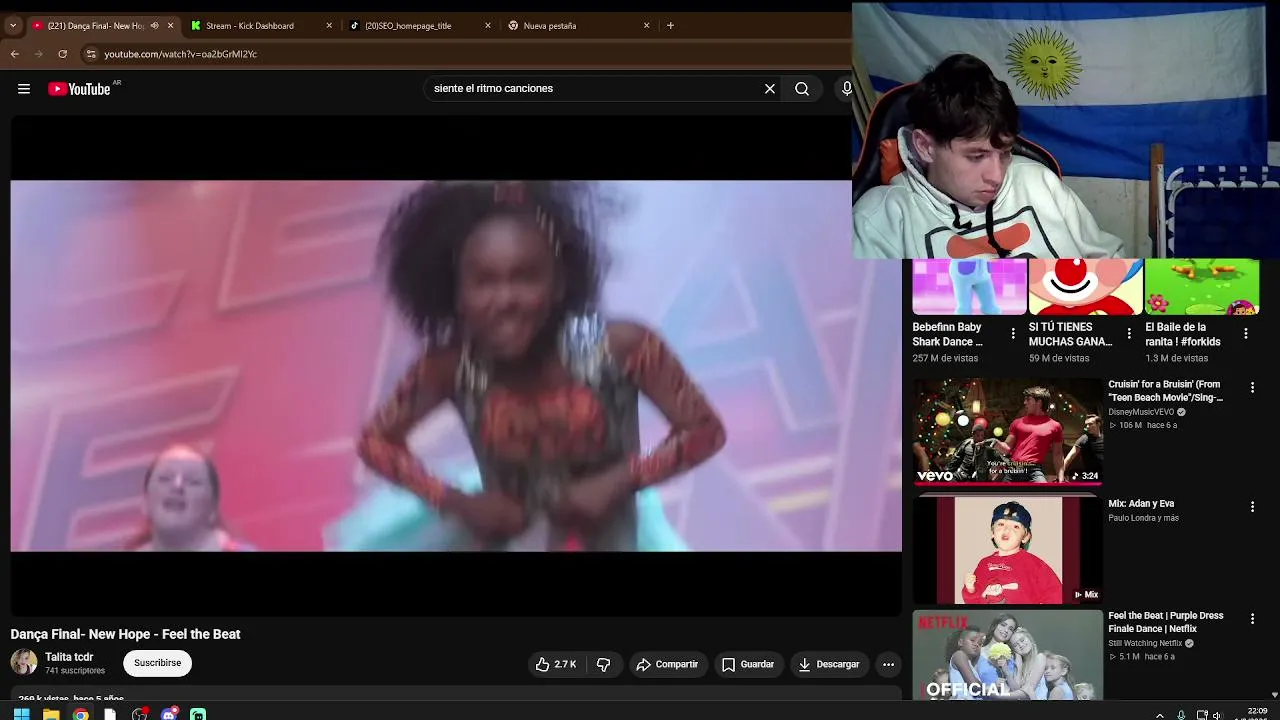1280x720 pixels.
Task: Dislike the video
Action: click(603, 664)
